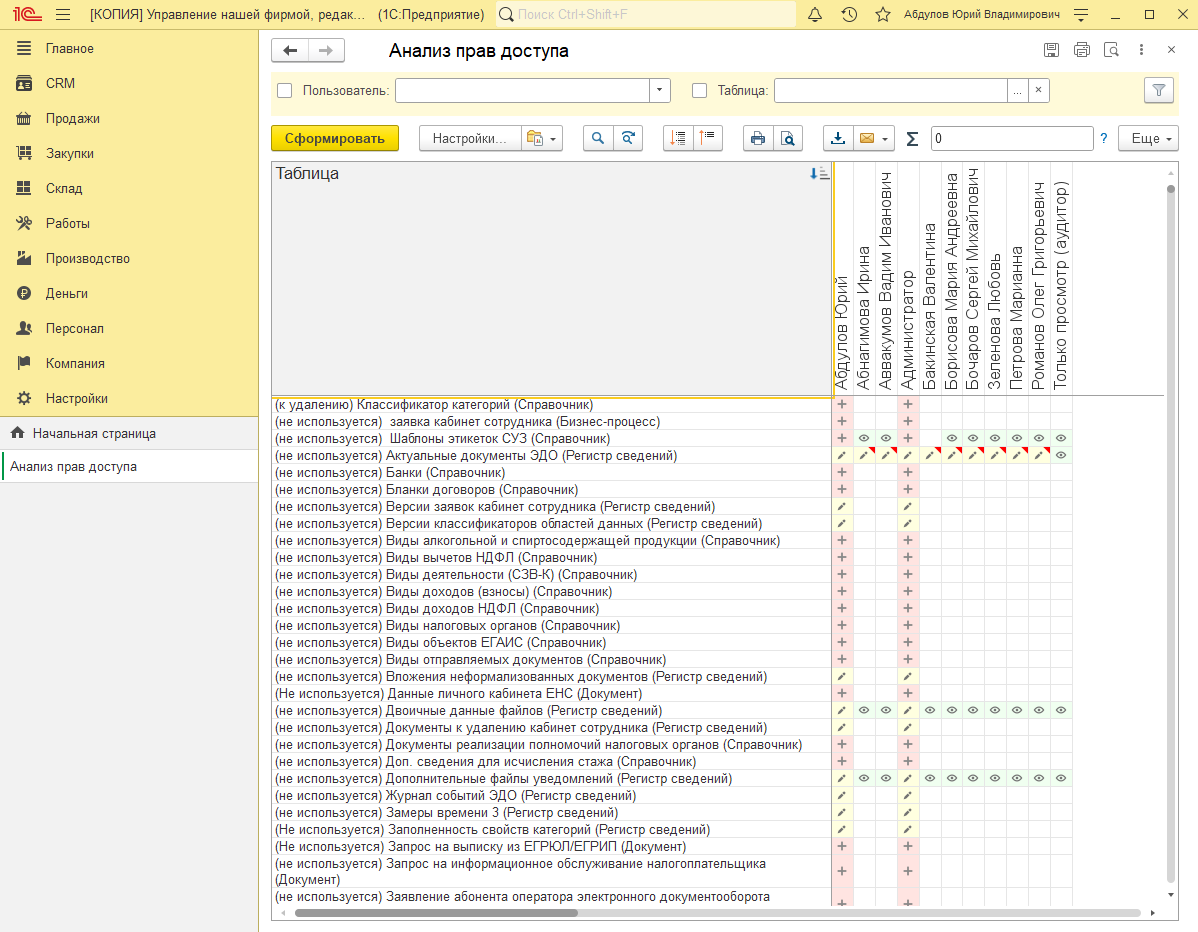Click the horizontal scrollbar of report
This screenshot has height=932, width=1198.
point(717,913)
